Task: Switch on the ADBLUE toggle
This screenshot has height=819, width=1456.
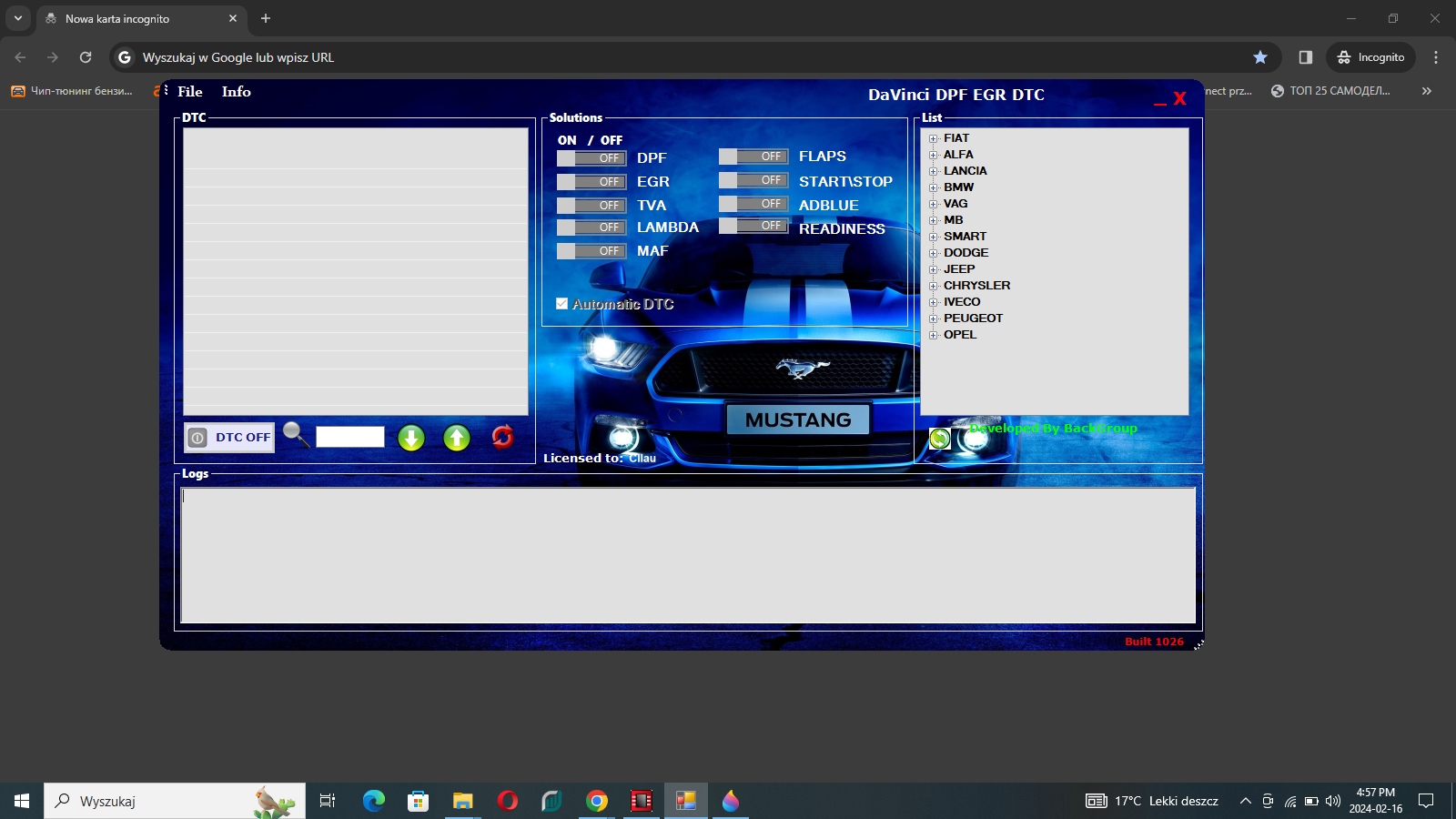Action: click(x=753, y=204)
